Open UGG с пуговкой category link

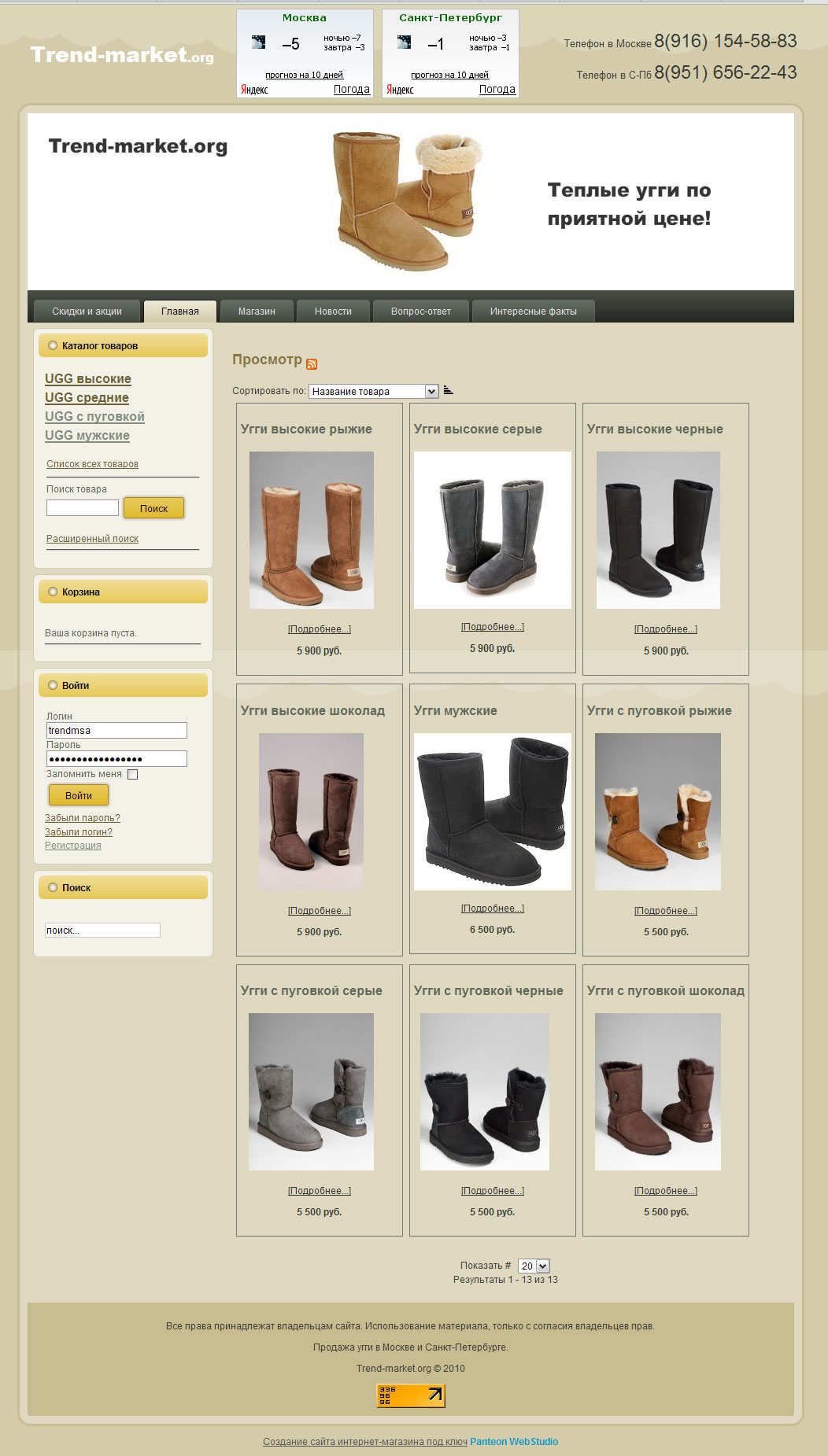(x=94, y=416)
